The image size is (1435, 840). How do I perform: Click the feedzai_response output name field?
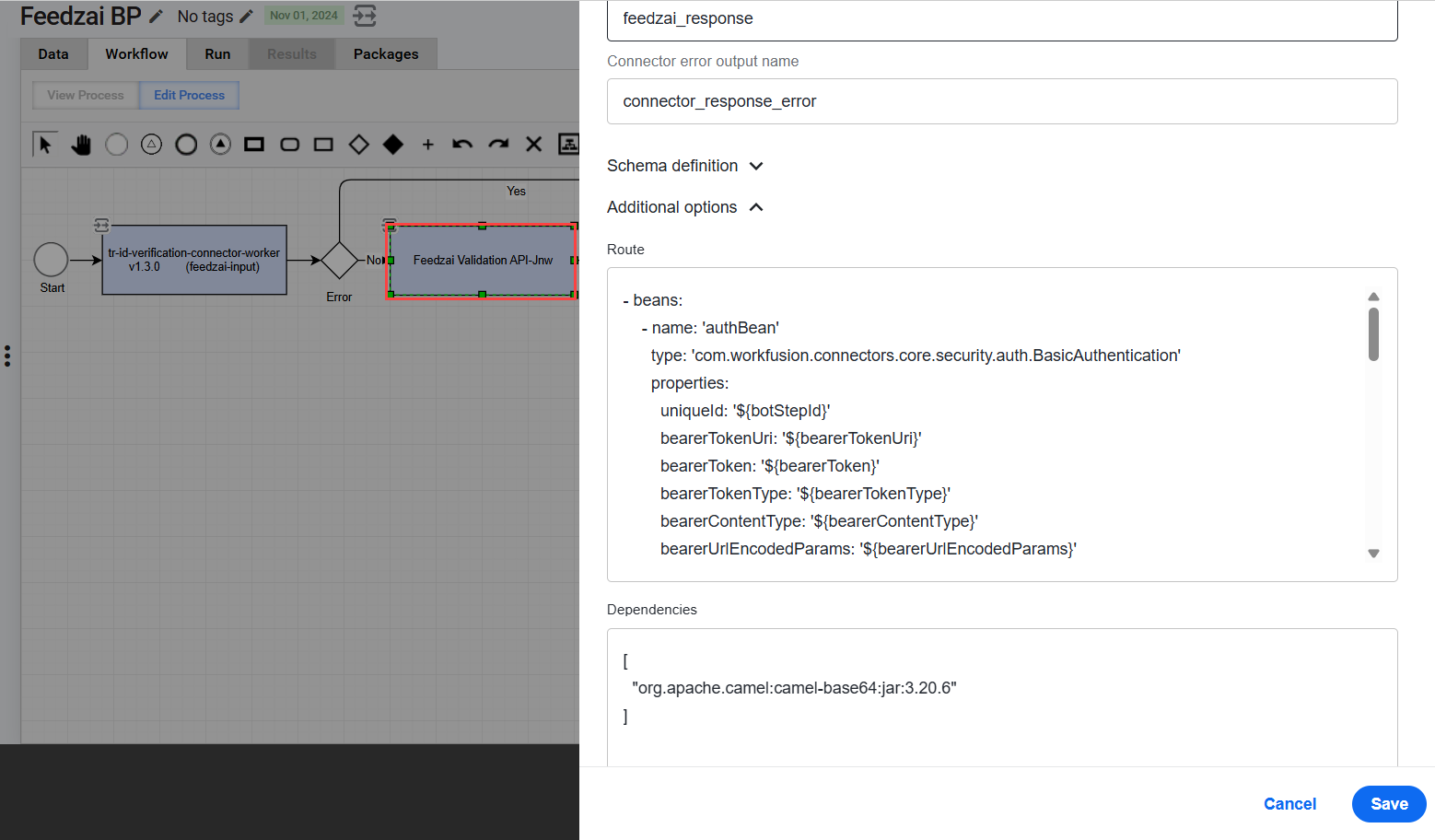(1002, 19)
